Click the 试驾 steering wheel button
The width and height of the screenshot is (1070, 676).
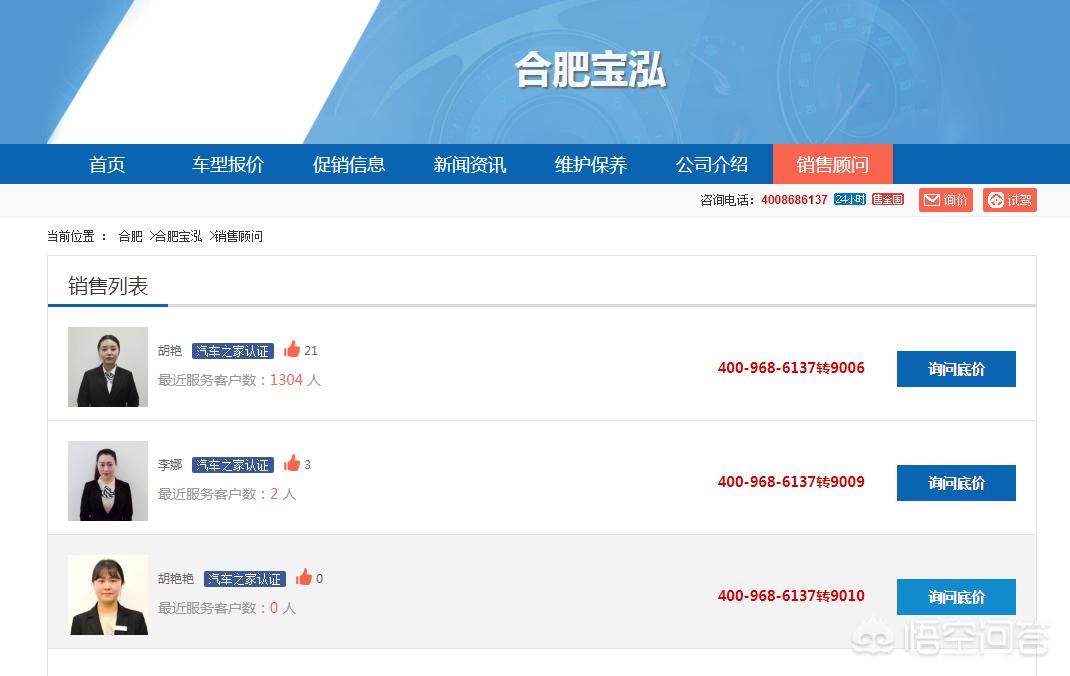(x=1010, y=200)
